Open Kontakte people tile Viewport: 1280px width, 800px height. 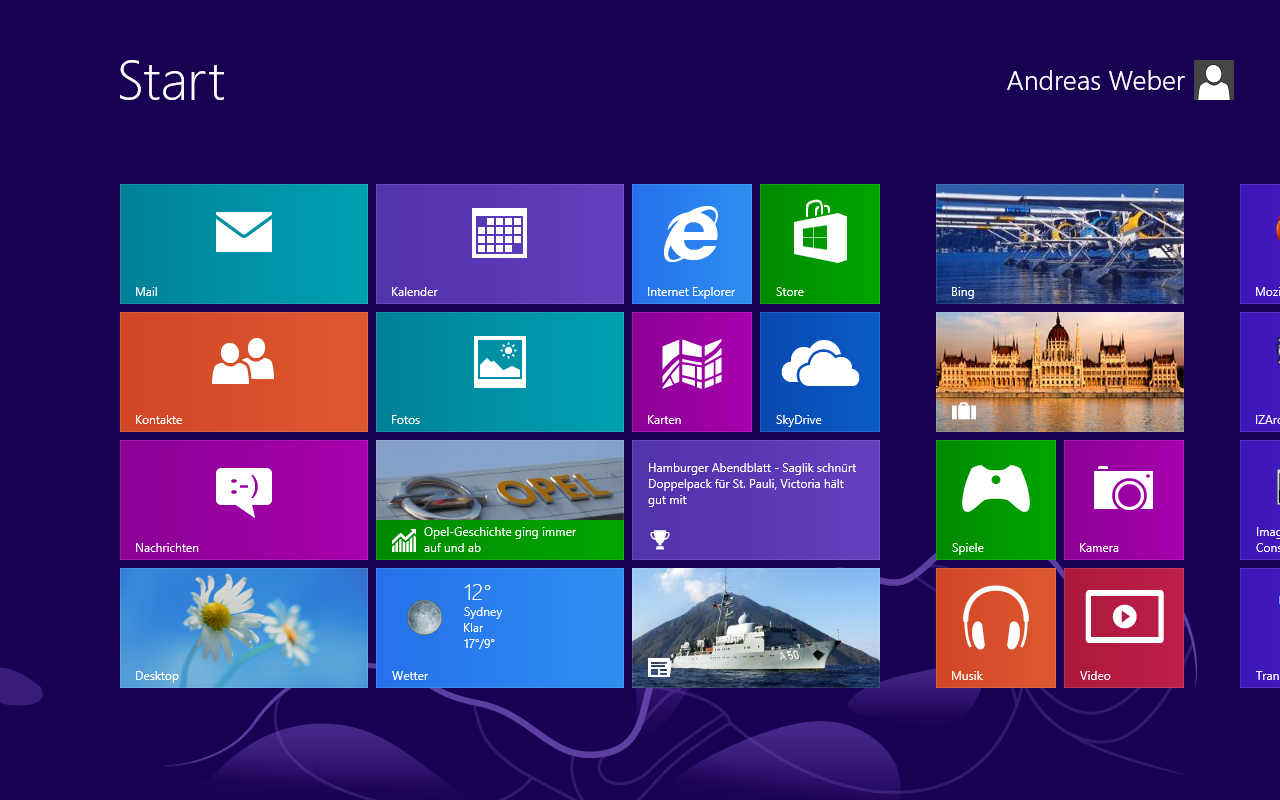point(244,371)
